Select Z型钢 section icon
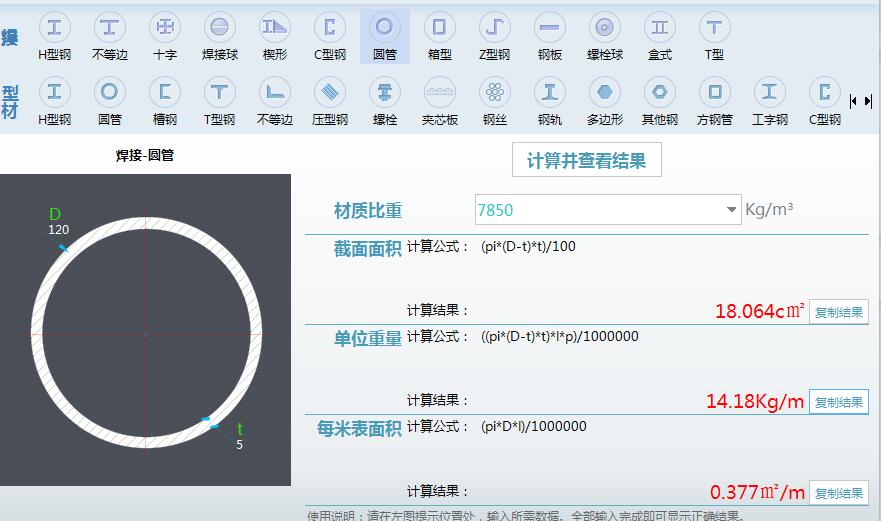Viewport: 881px width, 521px height. (x=494, y=27)
